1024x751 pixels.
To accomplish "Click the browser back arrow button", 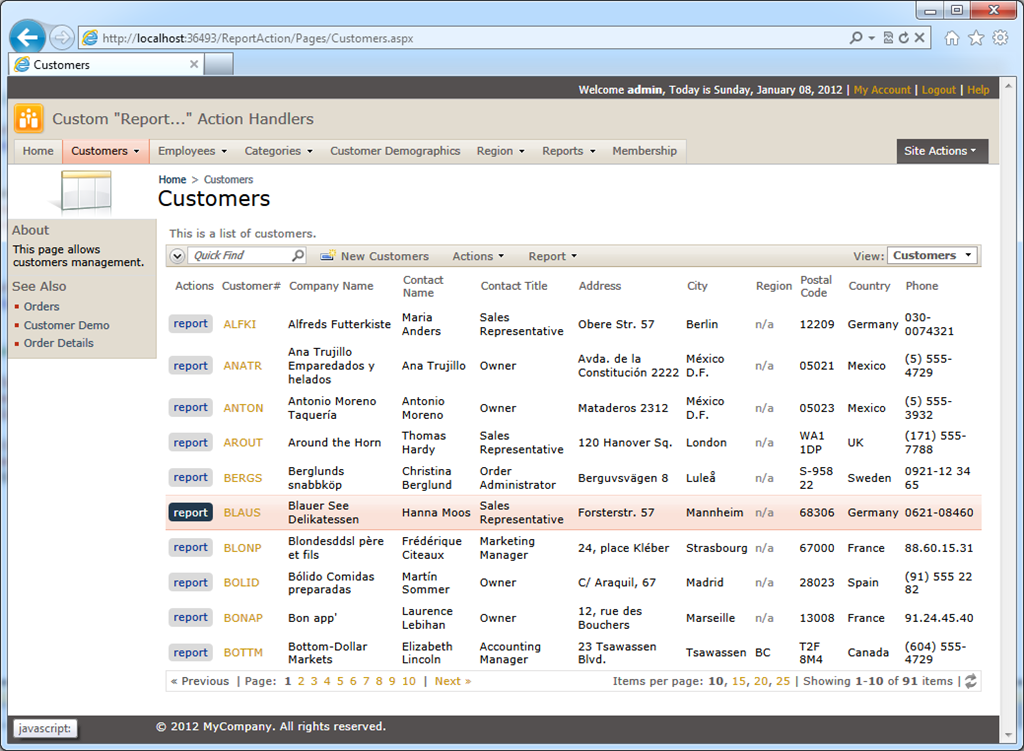I will 27,37.
